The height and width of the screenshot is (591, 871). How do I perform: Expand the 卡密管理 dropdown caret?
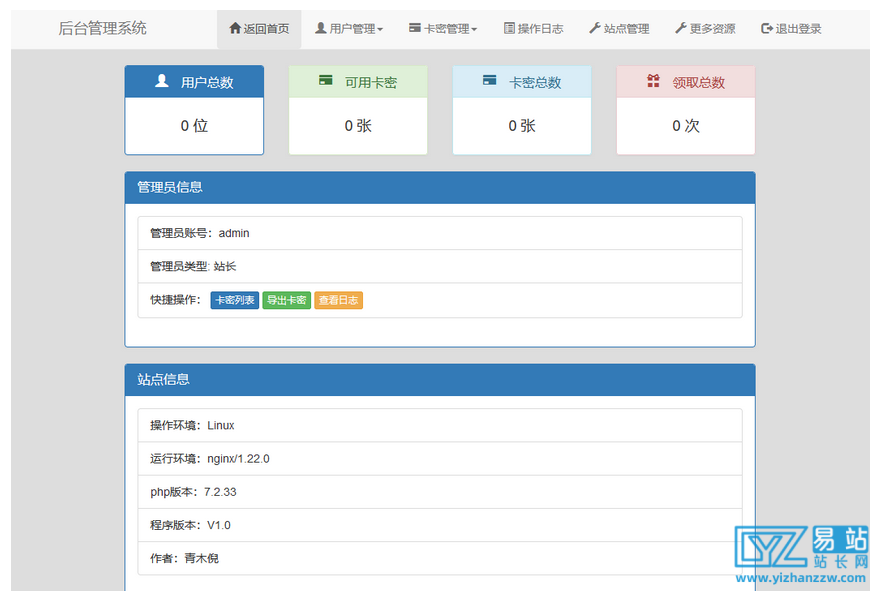click(474, 30)
